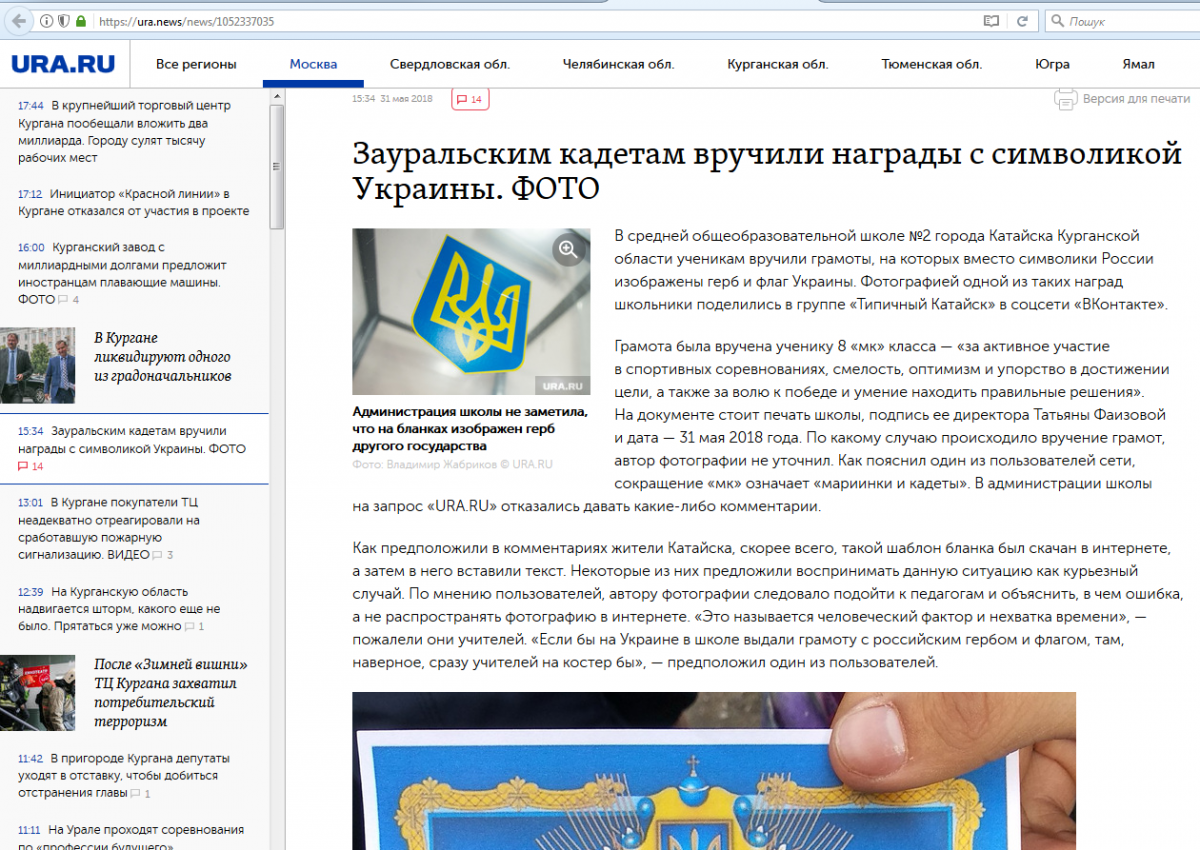The width and height of the screenshot is (1200, 850).
Task: Click the photo credit Фото: Владимир Жабриков
Action: pos(452,464)
